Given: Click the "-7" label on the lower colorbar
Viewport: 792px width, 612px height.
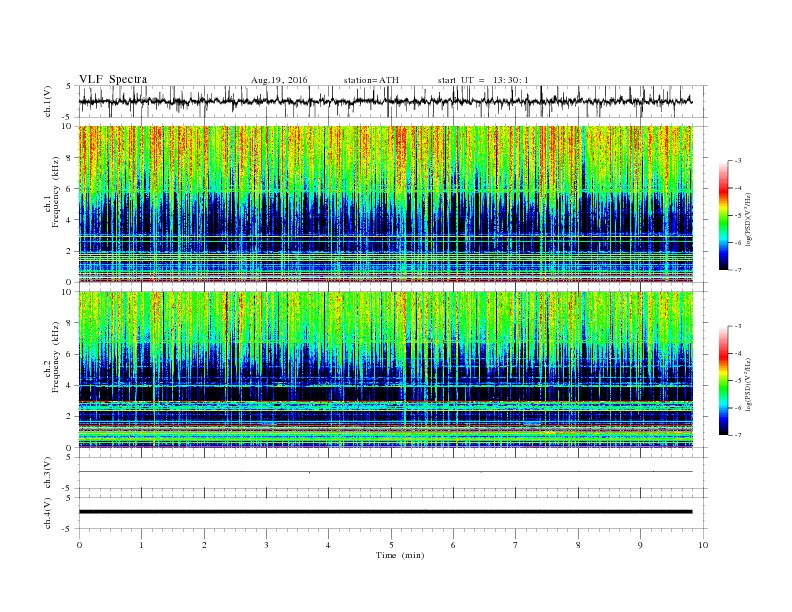Looking at the screenshot, I should [x=737, y=435].
